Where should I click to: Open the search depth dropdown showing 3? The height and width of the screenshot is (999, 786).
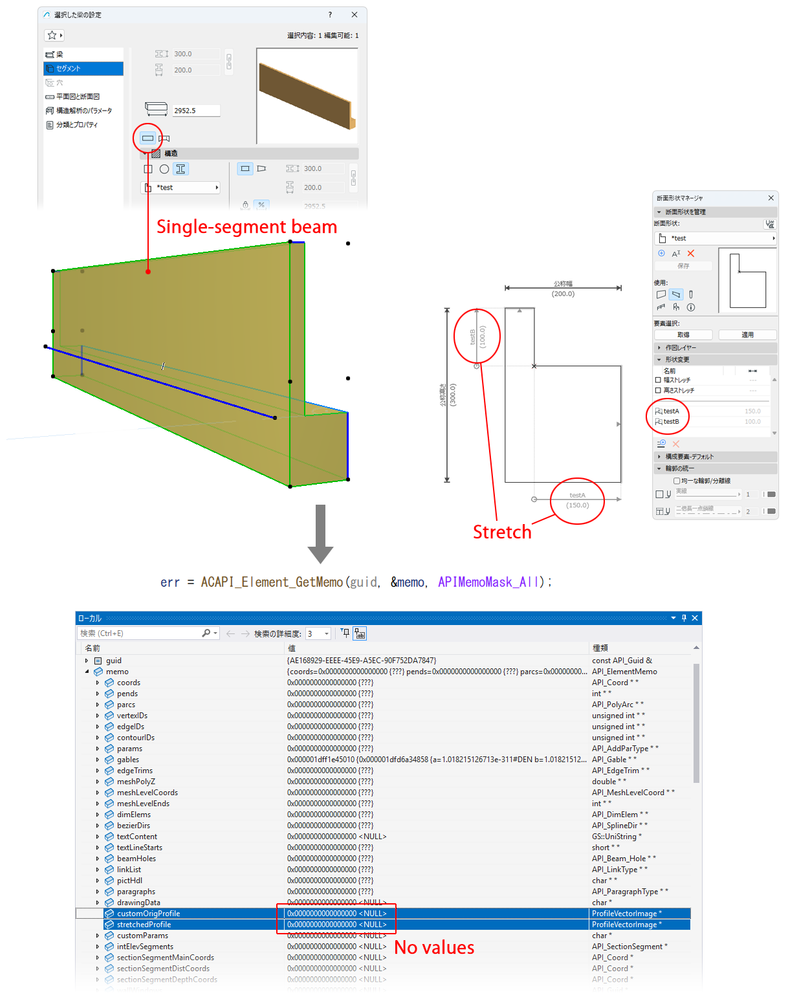318,633
